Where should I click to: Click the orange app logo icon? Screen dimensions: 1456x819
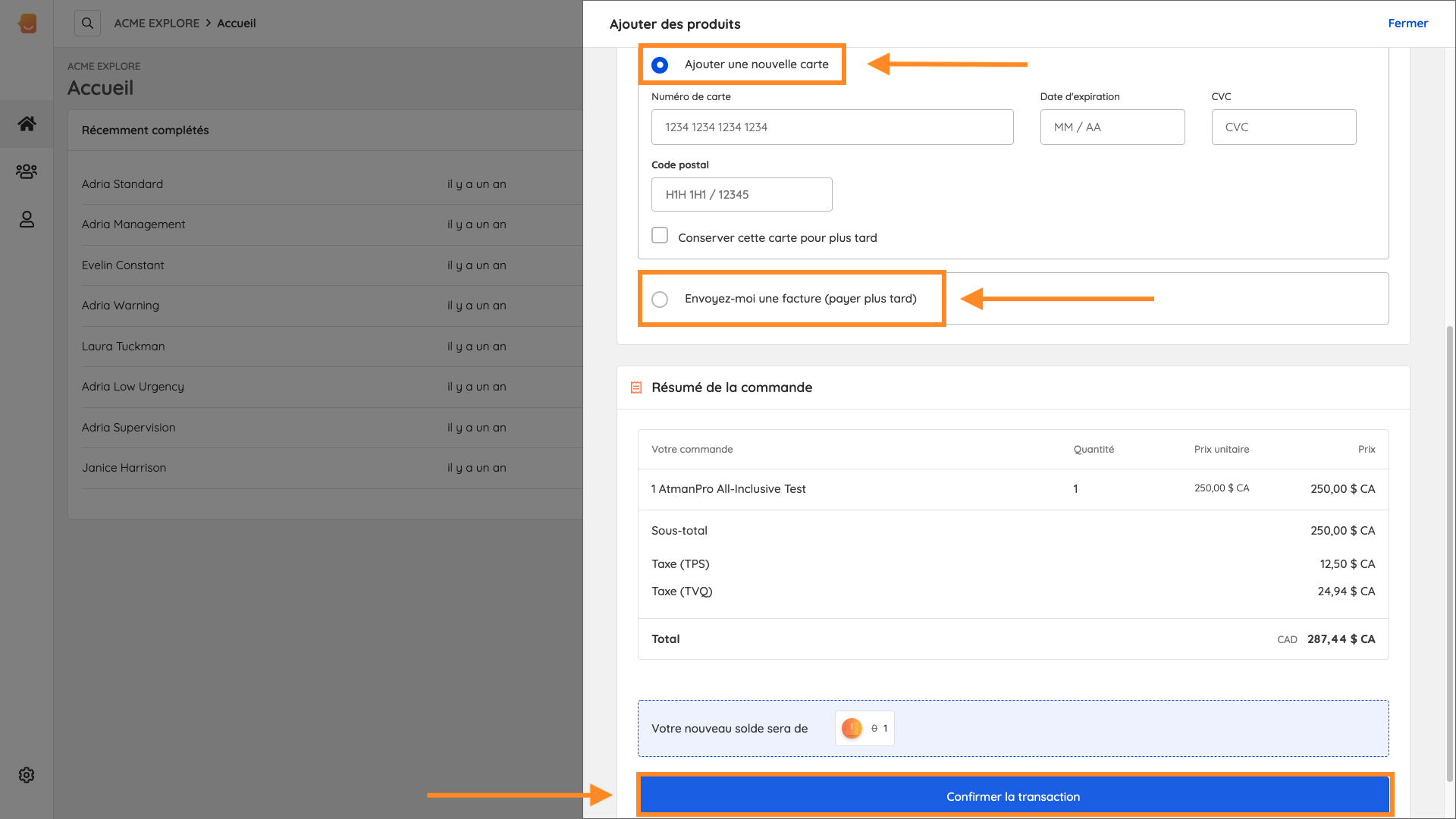[27, 24]
